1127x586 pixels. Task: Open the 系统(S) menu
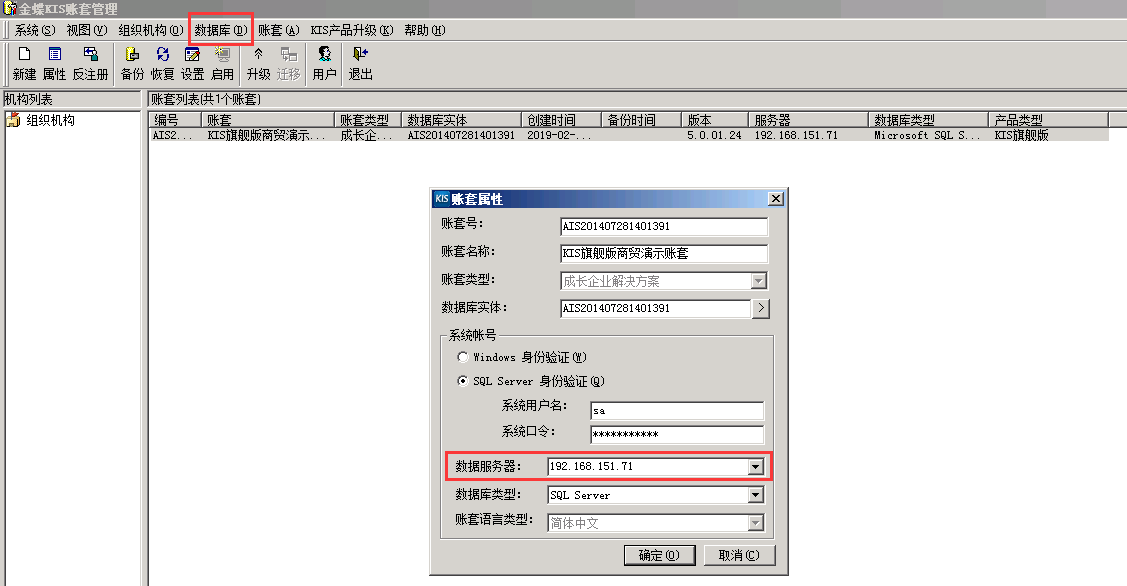click(x=34, y=30)
